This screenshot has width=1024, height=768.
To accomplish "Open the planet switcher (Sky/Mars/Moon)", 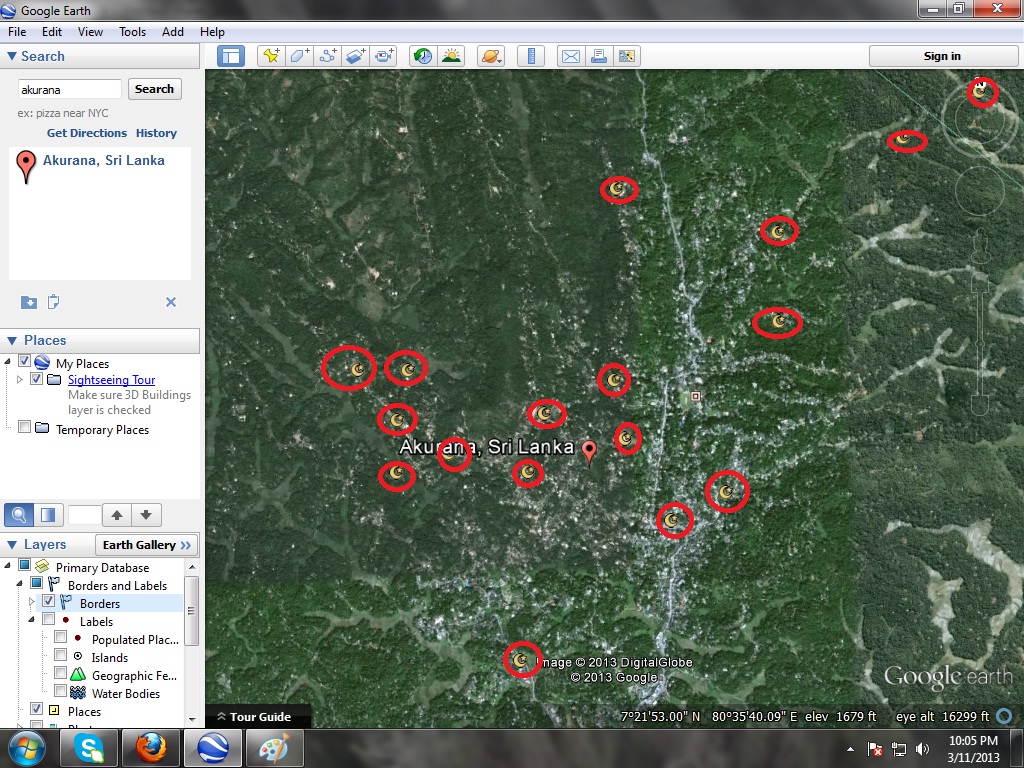I will click(491, 56).
